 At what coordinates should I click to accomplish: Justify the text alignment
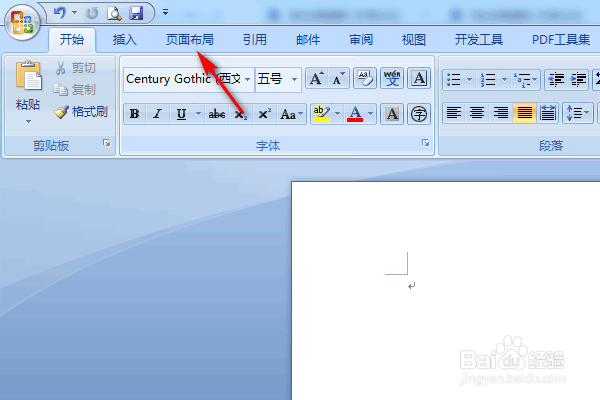(524, 113)
